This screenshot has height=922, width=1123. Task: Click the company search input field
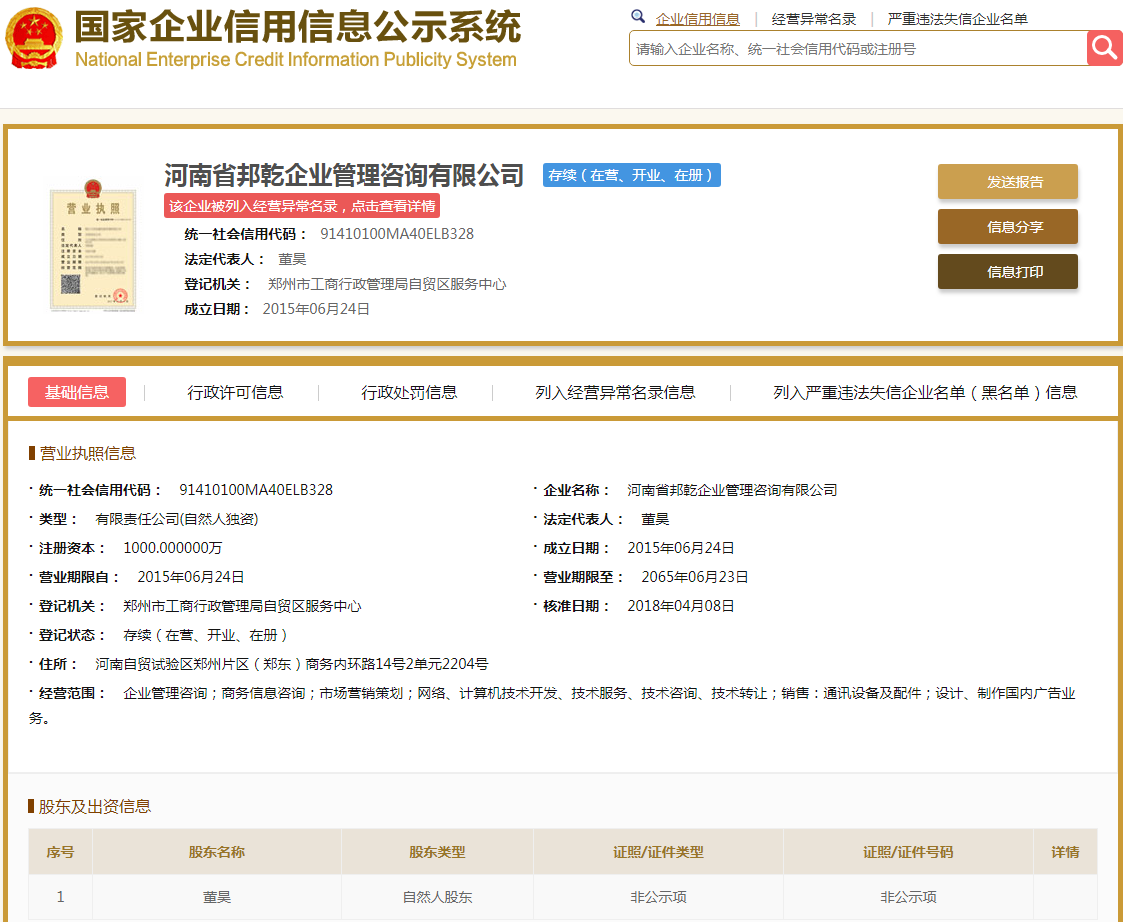[x=850, y=47]
